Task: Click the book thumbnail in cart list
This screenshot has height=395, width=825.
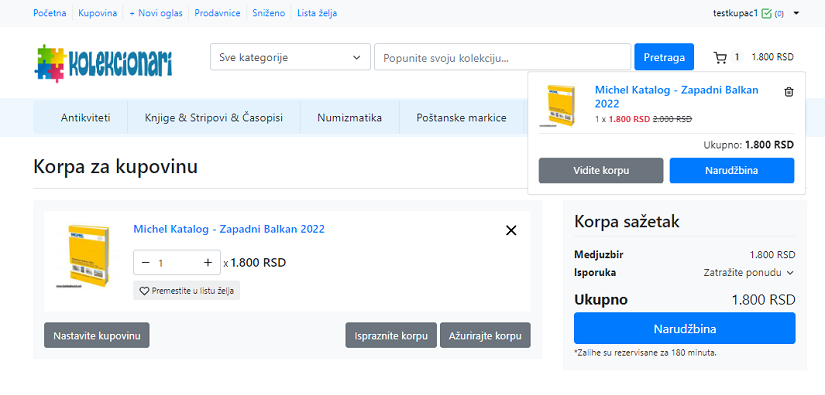Action: 88,256
